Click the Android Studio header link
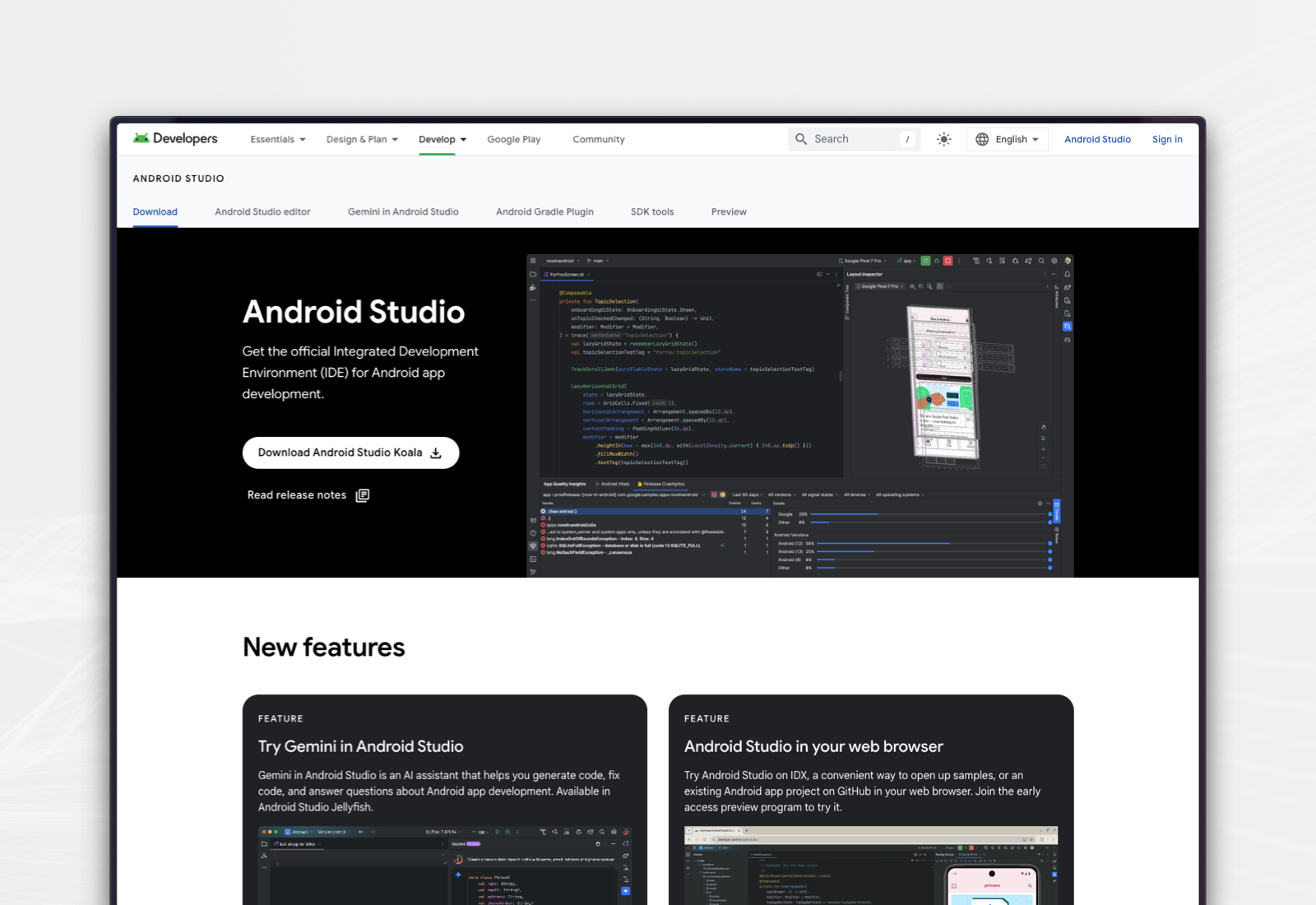Screen dimensions: 1316x905 [1097, 140]
